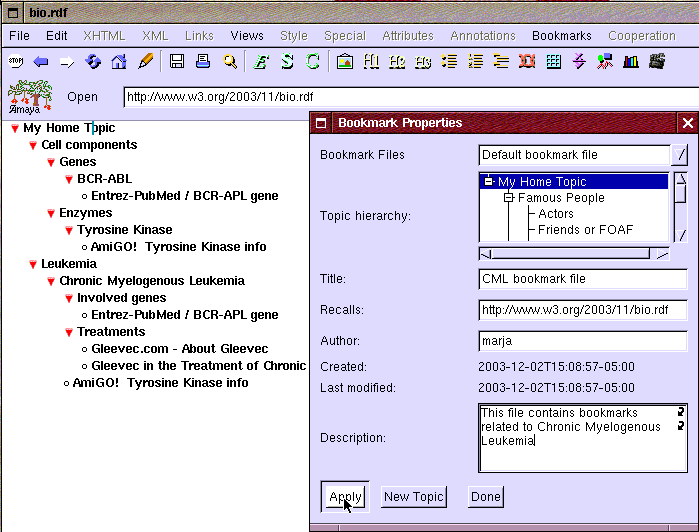Click the New Topic button

[414, 497]
